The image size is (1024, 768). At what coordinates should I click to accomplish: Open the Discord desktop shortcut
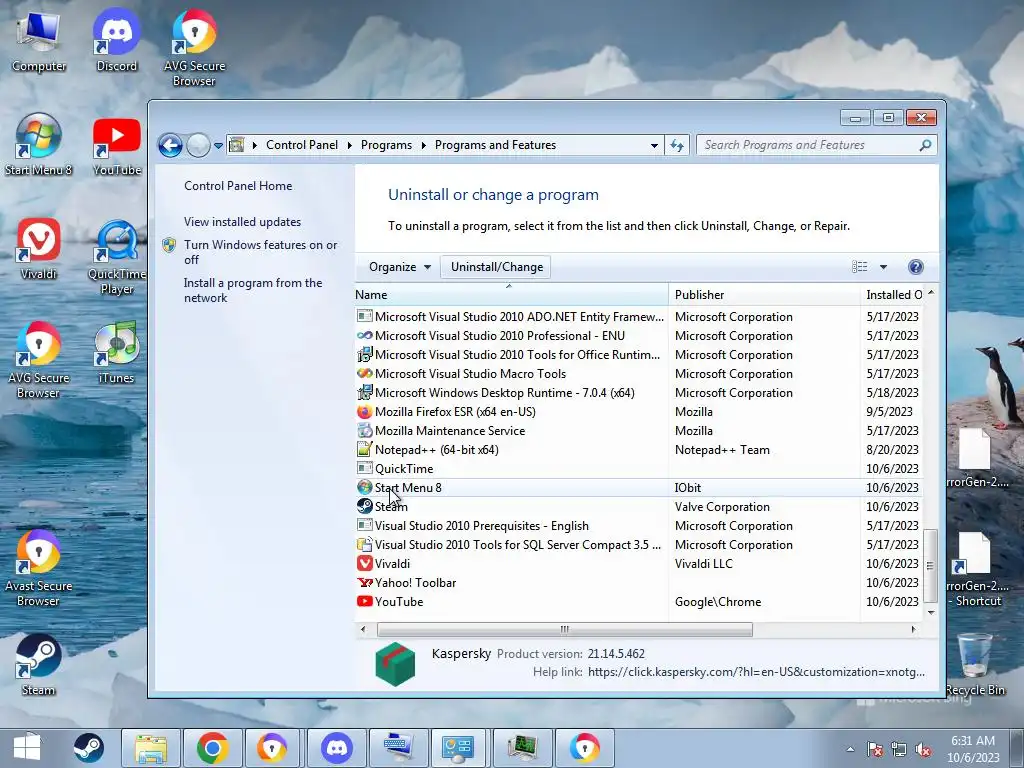[x=116, y=42]
